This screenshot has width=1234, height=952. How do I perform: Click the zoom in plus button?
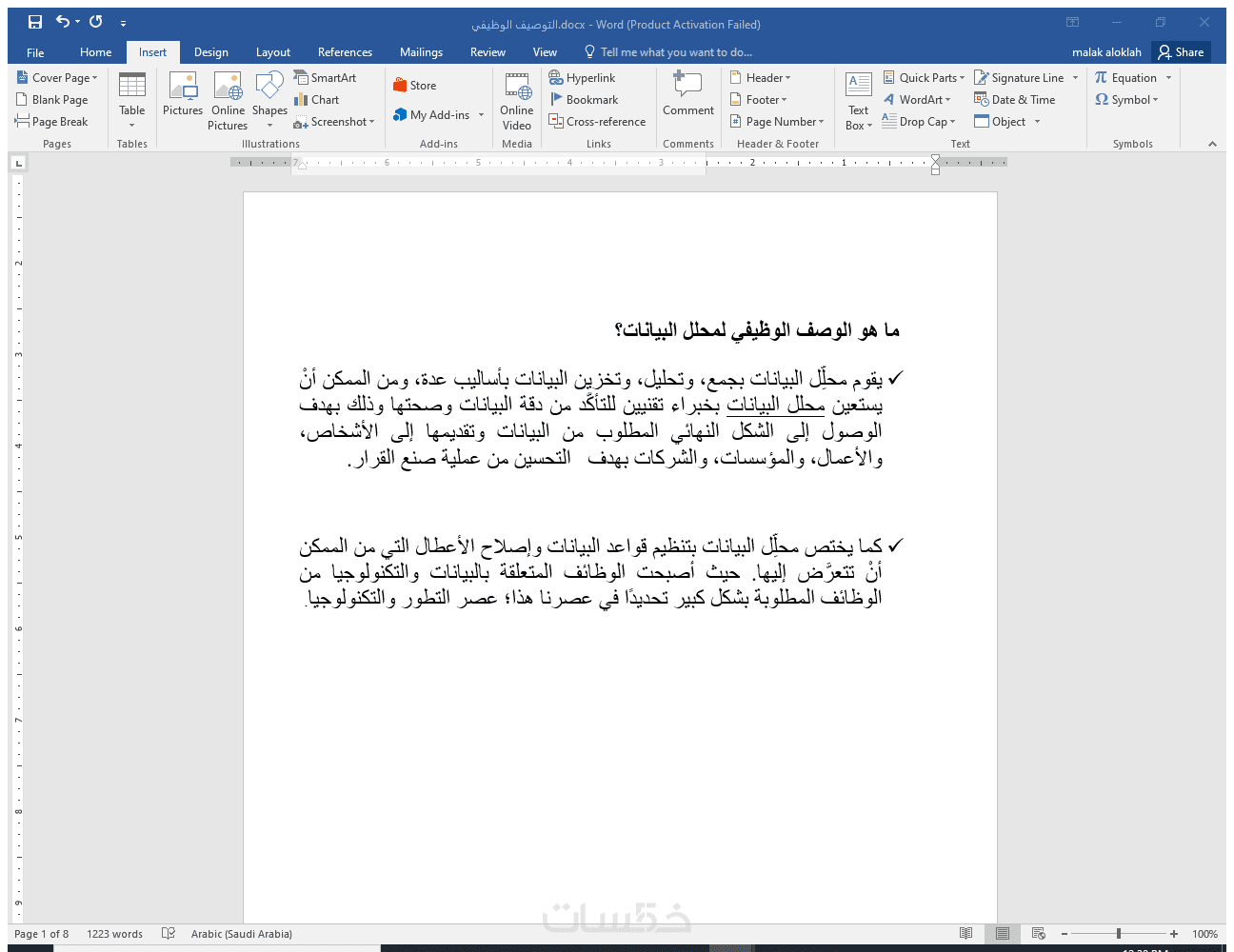1174,934
